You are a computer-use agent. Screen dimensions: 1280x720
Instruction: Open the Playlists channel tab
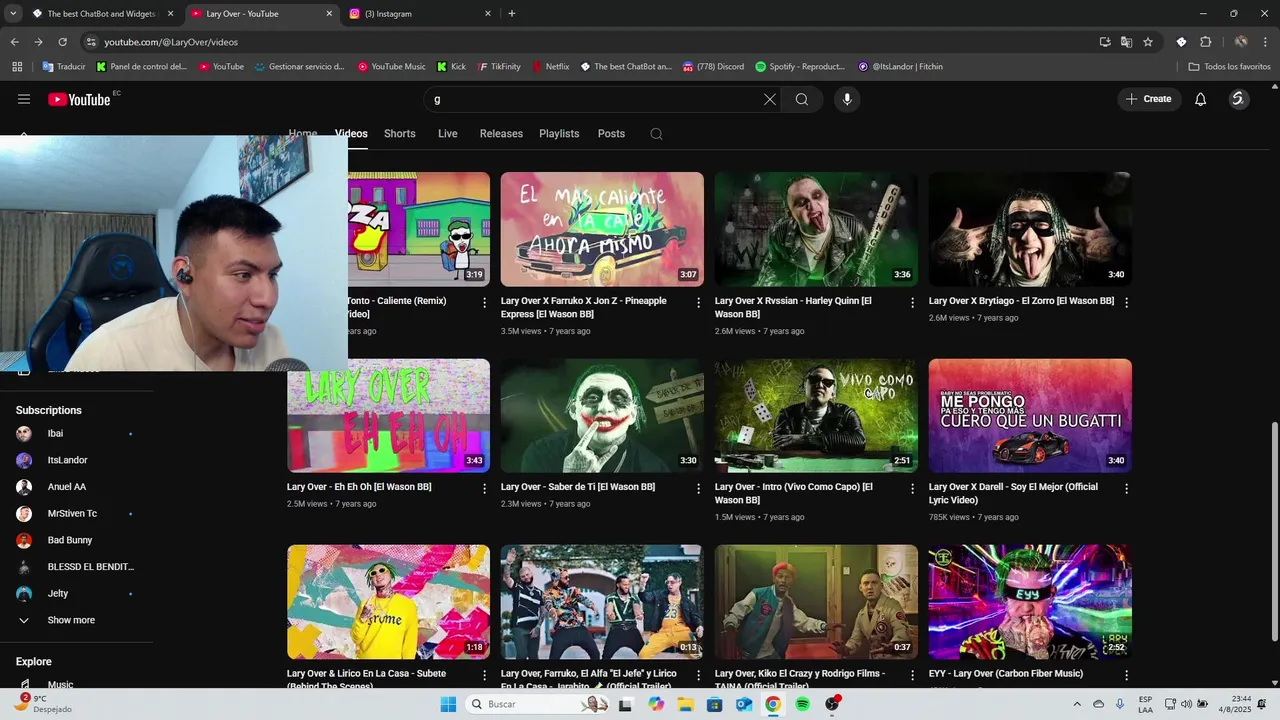pos(559,134)
